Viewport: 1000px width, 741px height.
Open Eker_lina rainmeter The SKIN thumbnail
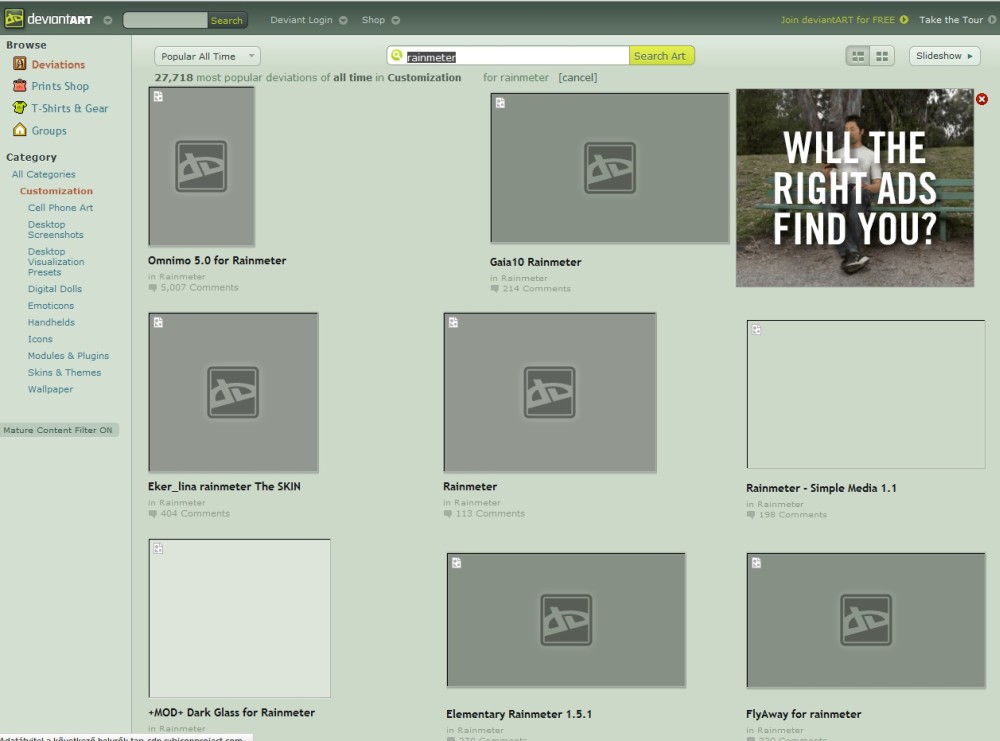233,392
